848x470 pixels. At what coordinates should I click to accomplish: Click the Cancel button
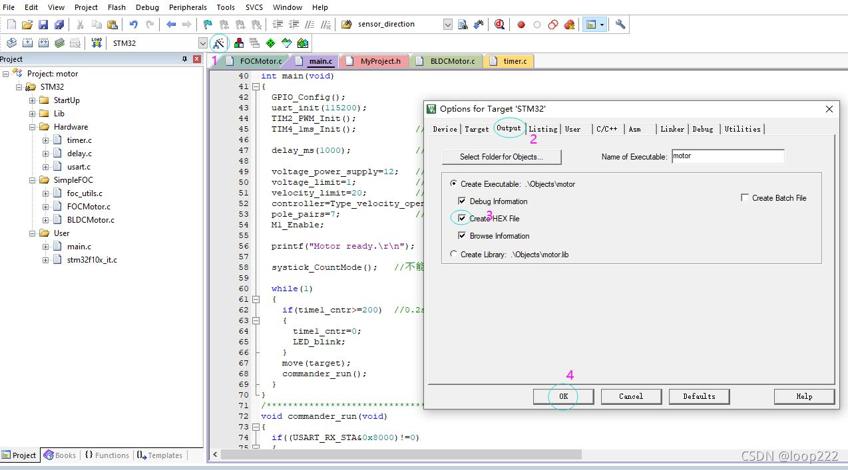coord(631,396)
